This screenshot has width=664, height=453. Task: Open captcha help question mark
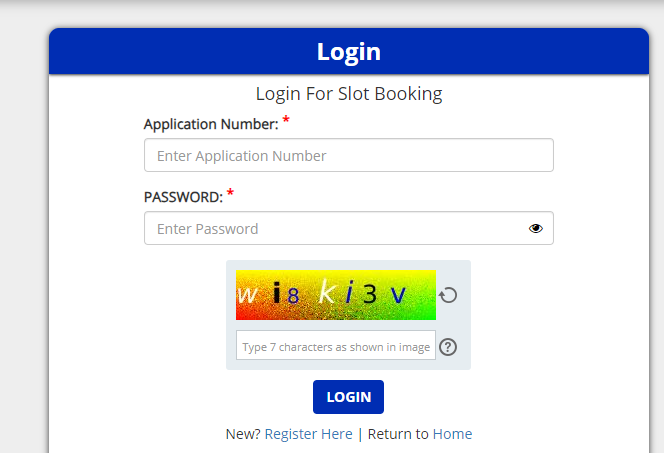pyautogui.click(x=448, y=347)
